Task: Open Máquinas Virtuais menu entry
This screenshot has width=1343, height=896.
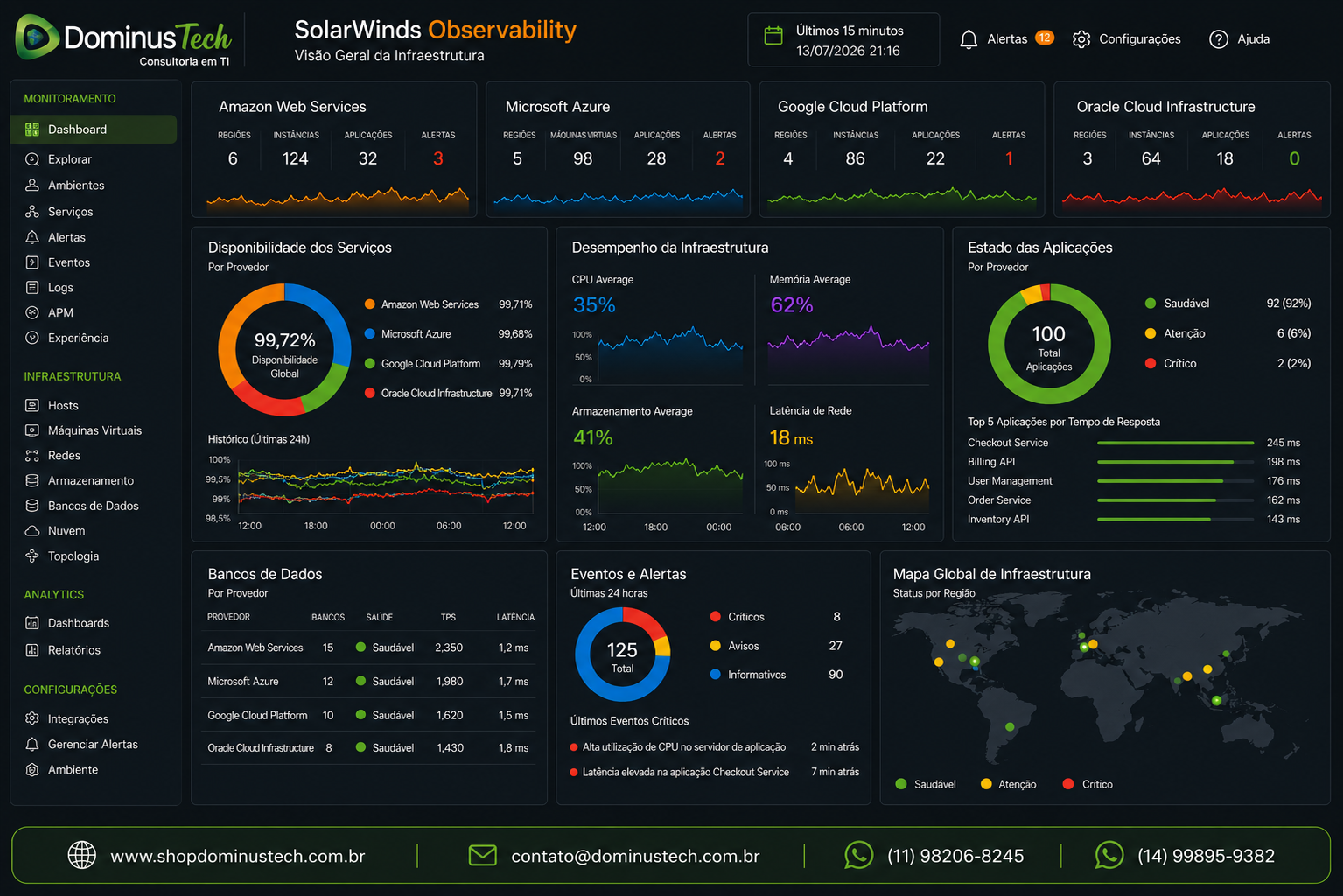Action: (94, 430)
